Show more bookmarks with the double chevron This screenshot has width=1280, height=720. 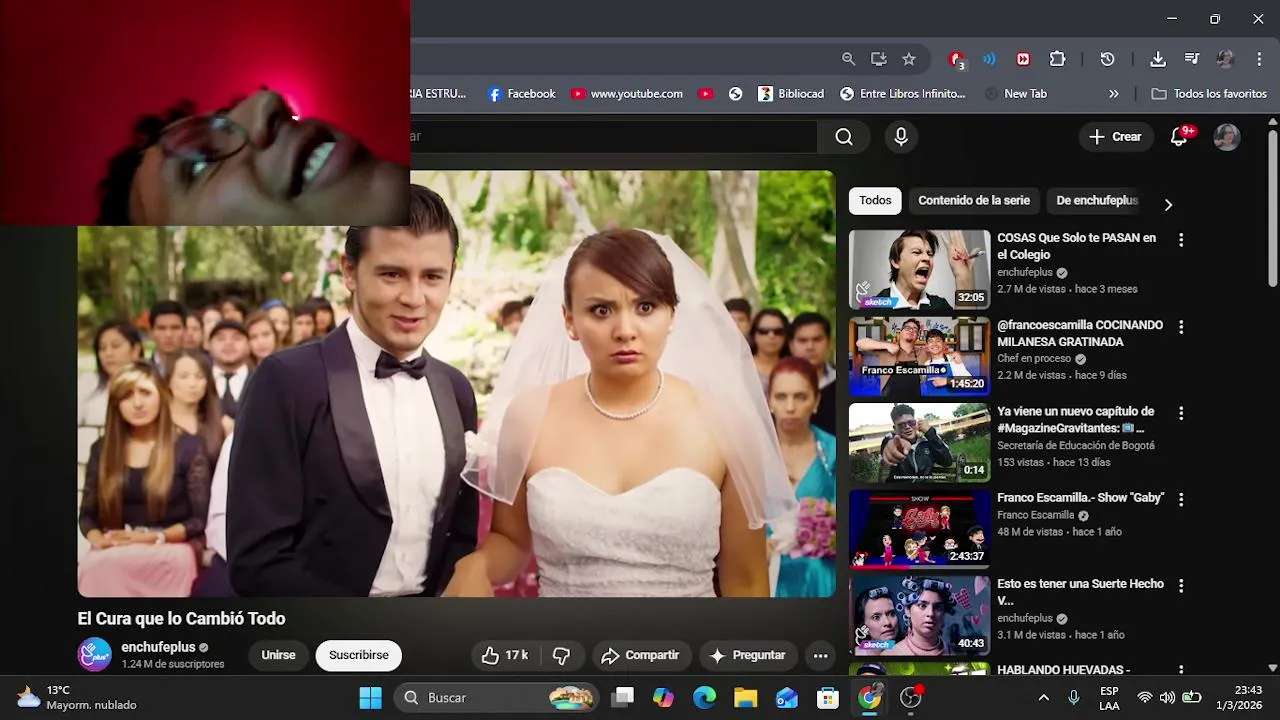(1113, 94)
